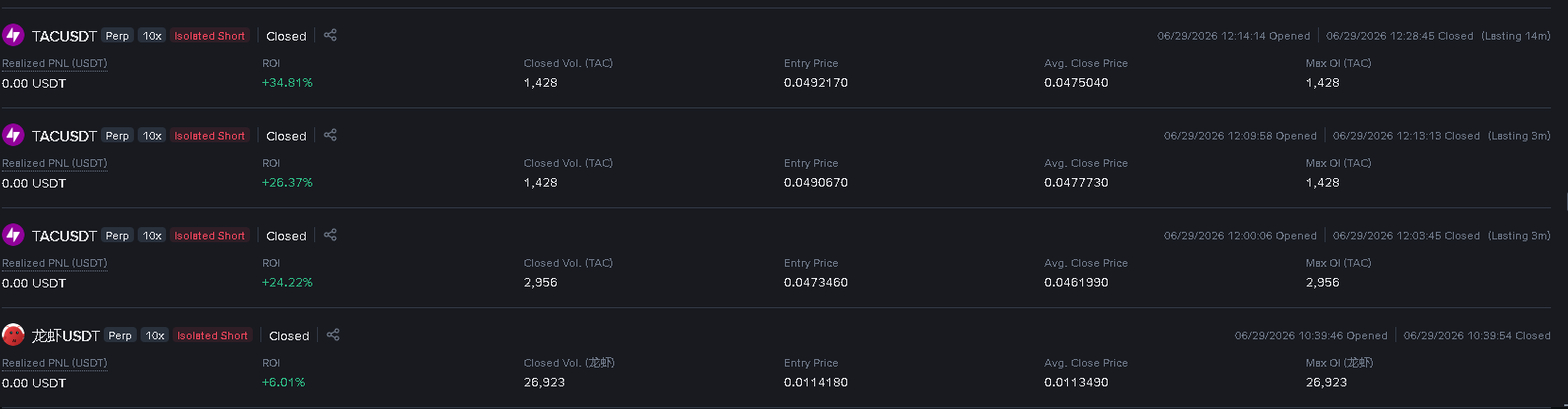Select the +34.81% ROI value
This screenshot has height=409, width=1568.
287,83
